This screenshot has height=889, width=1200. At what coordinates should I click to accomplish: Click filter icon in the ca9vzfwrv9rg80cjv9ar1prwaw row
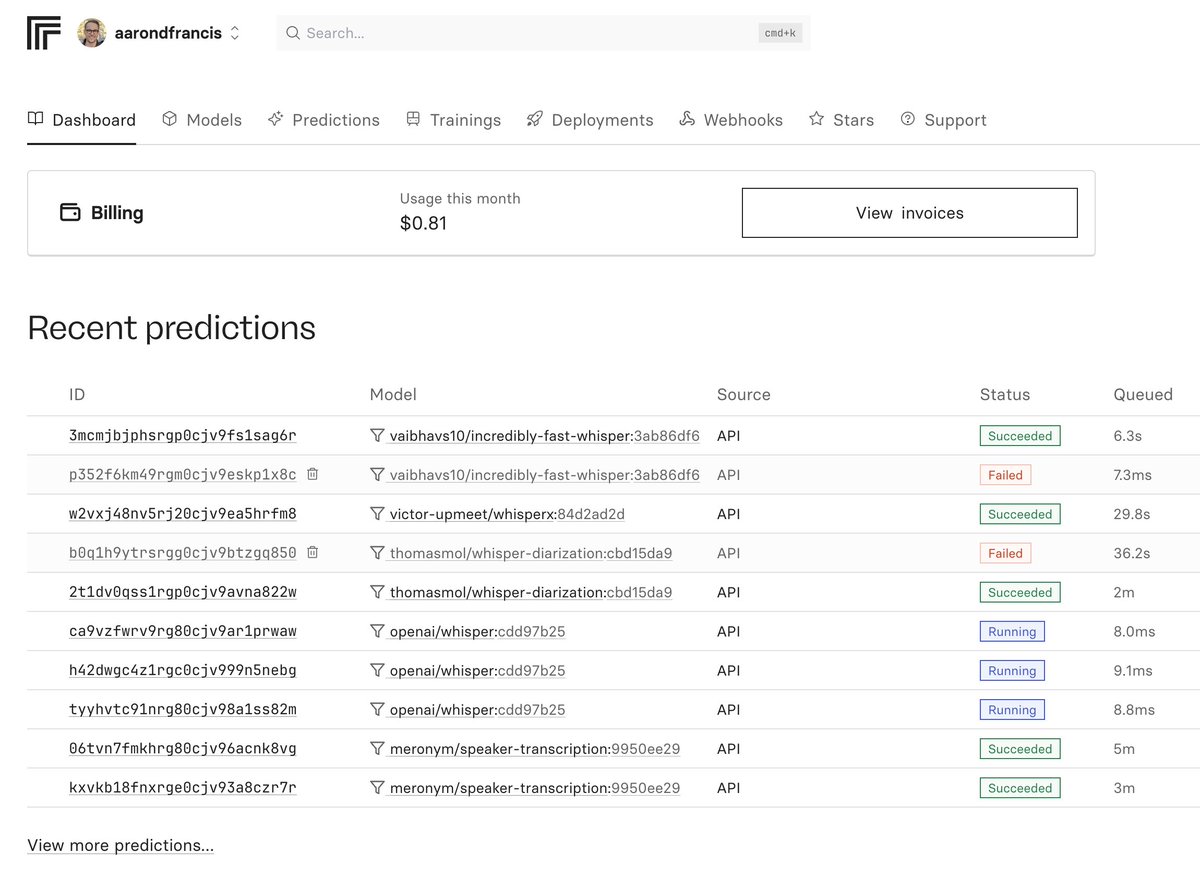[377, 631]
